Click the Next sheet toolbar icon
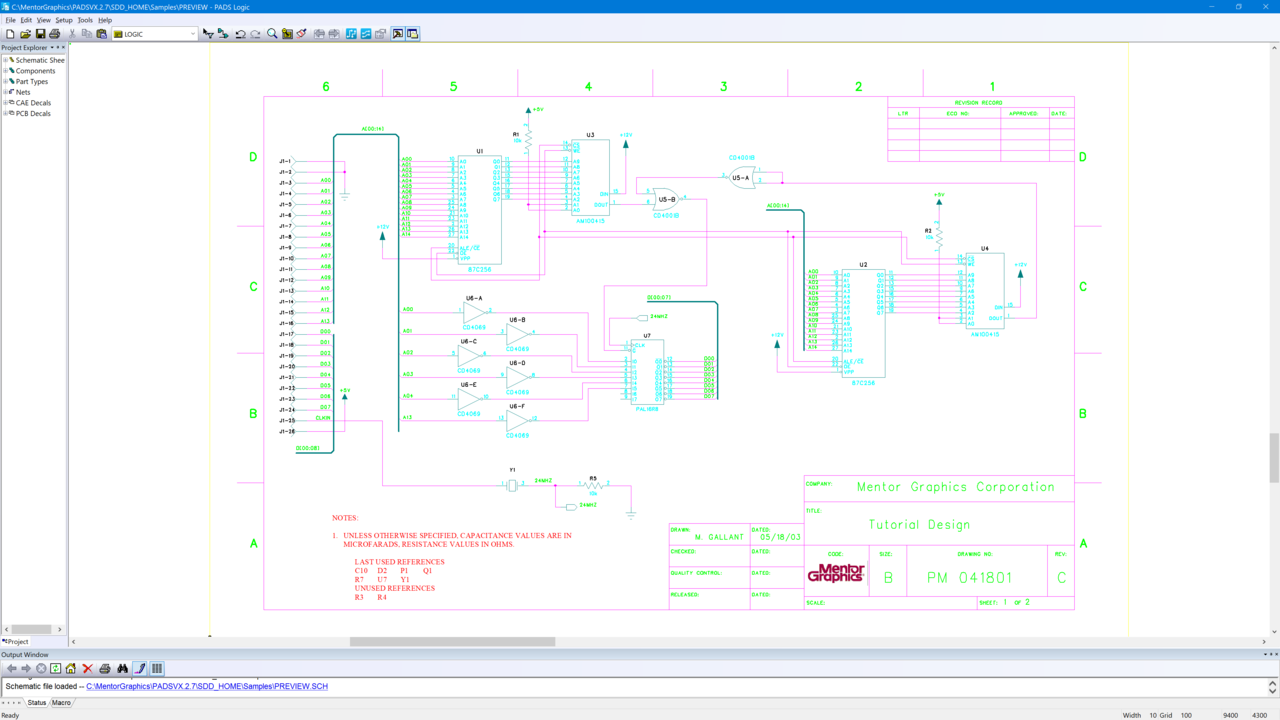1280x720 pixels. click(334, 34)
